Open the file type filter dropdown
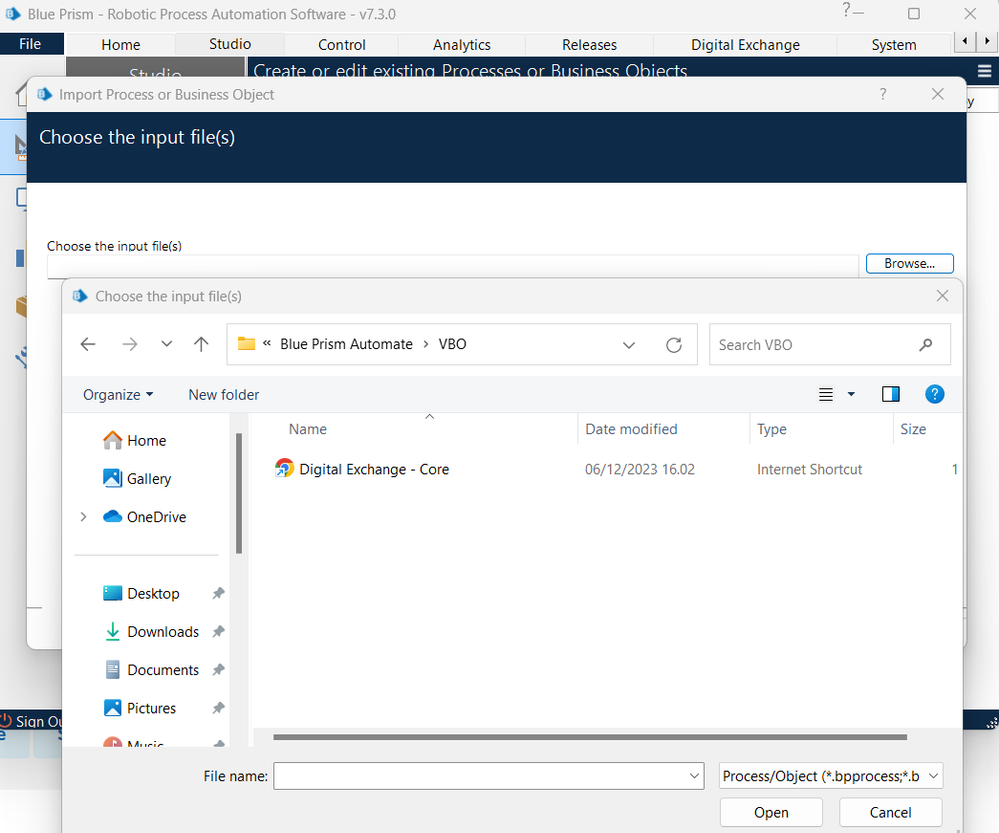The height and width of the screenshot is (833, 999). pyautogui.click(x=830, y=776)
